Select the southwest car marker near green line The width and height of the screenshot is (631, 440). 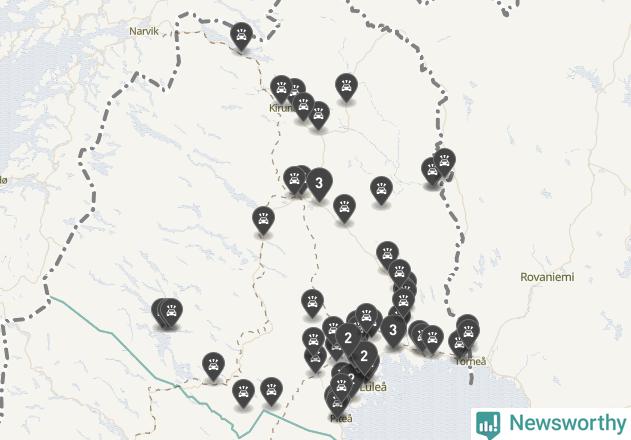213,366
